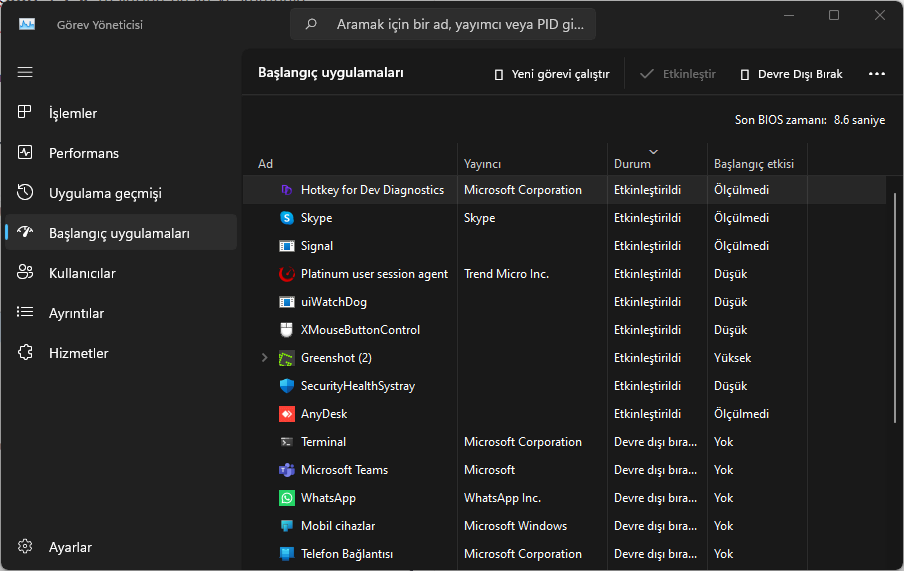Click the XMouseButtonControl mouse icon
This screenshot has width=904, height=571.
click(287, 330)
